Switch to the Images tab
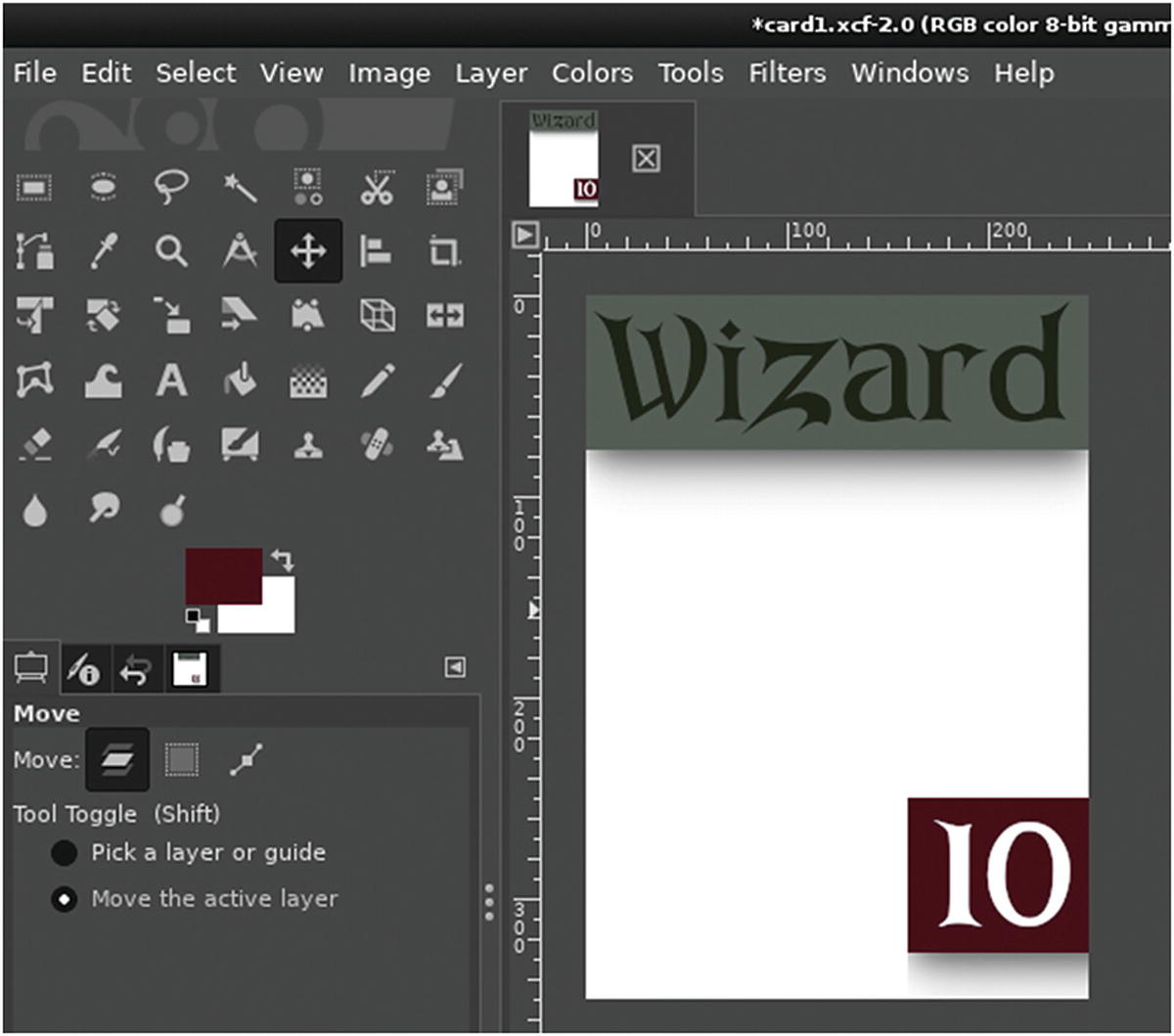 [x=192, y=670]
